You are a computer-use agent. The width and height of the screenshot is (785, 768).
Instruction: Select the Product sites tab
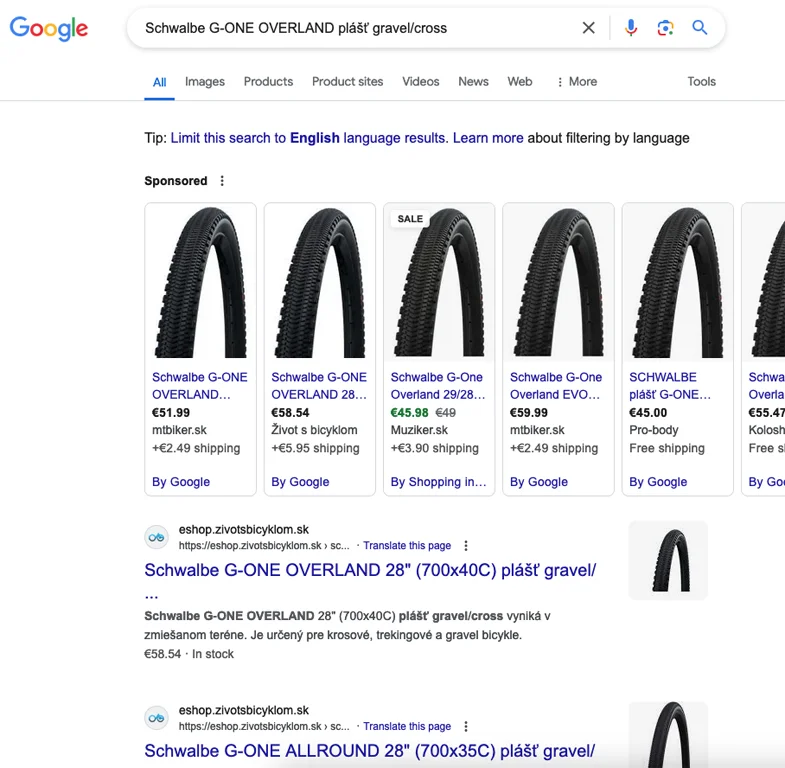[x=347, y=82]
